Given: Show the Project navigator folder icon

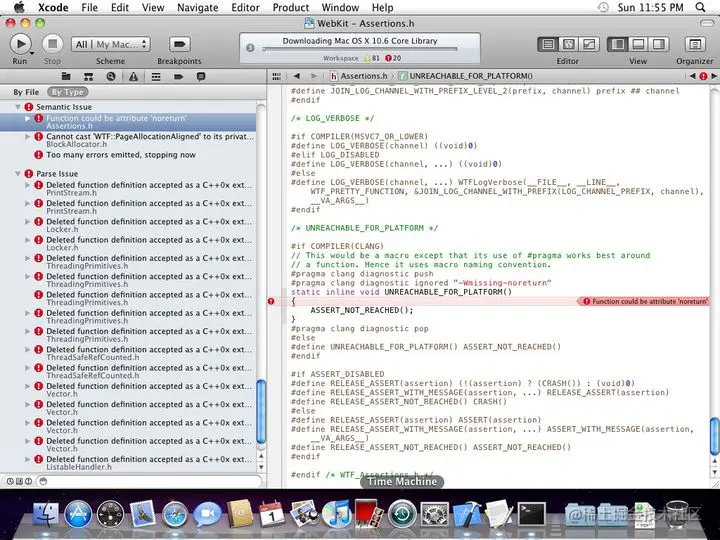Looking at the screenshot, I should click(66, 76).
